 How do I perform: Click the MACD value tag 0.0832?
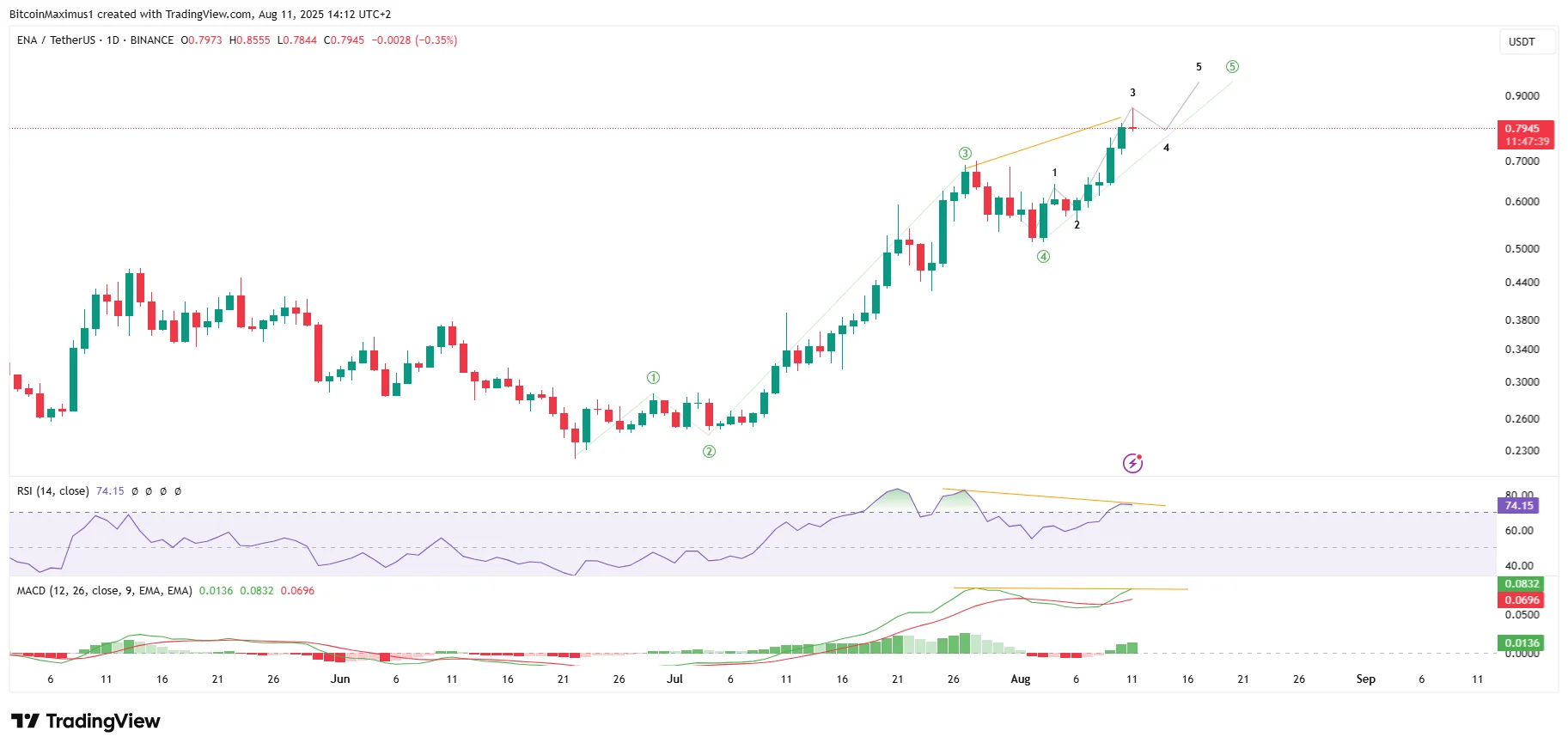(1521, 584)
